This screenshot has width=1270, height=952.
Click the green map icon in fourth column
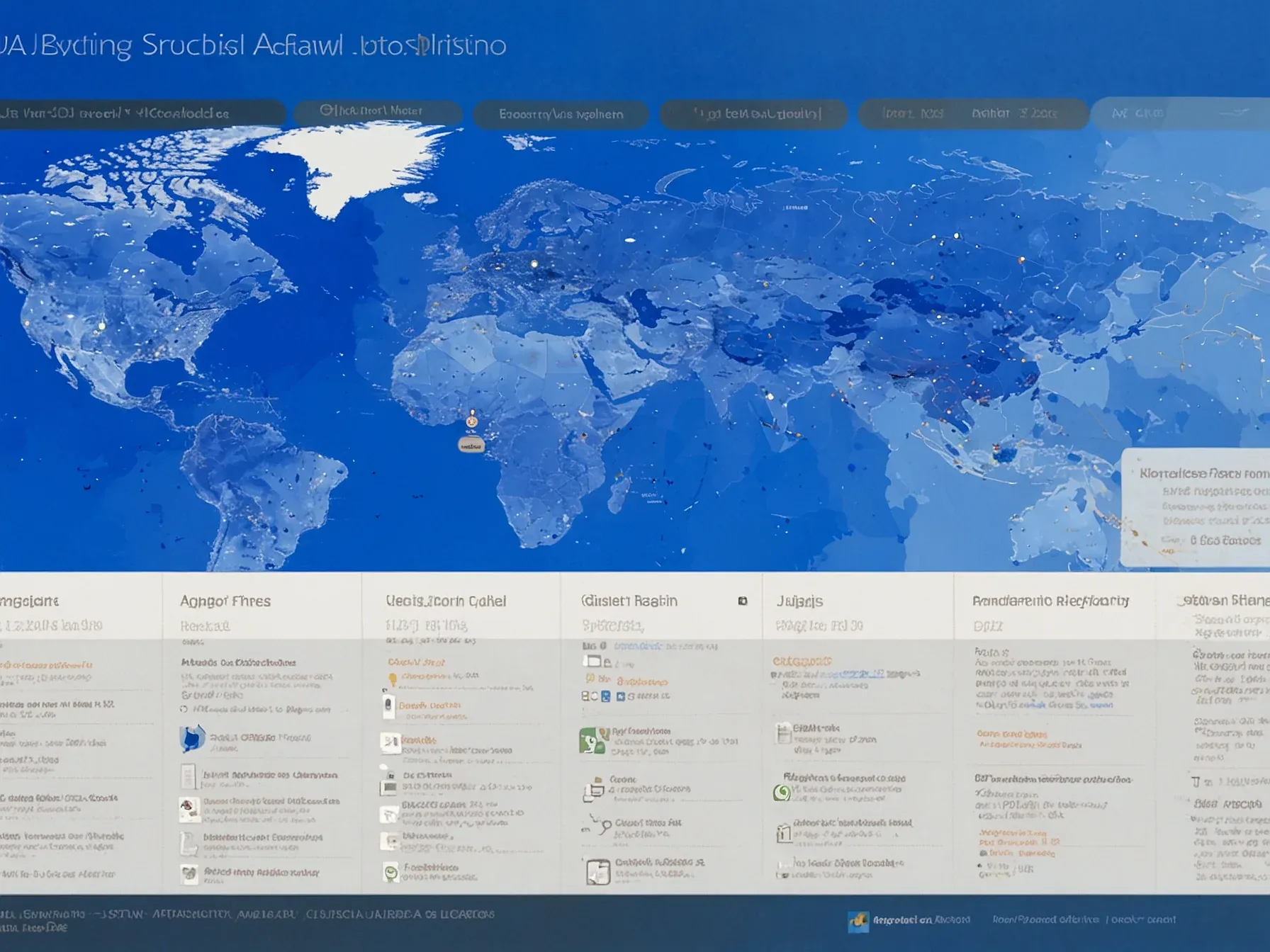coord(592,740)
